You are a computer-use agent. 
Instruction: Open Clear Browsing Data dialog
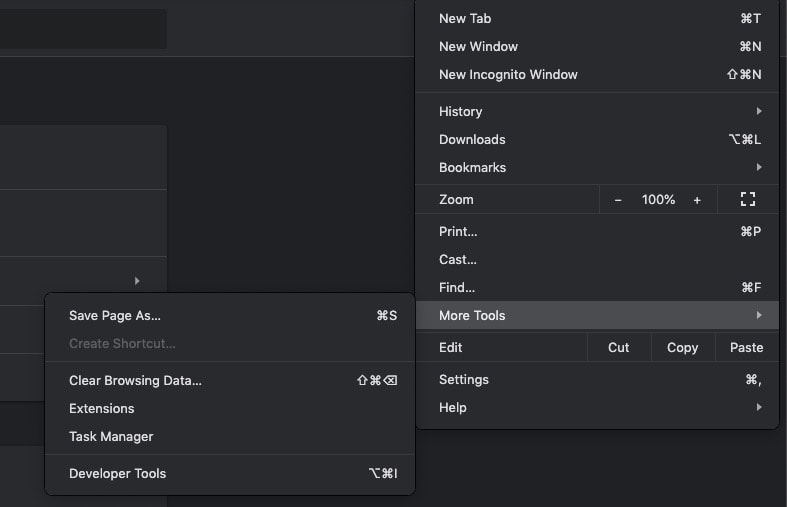(x=135, y=380)
